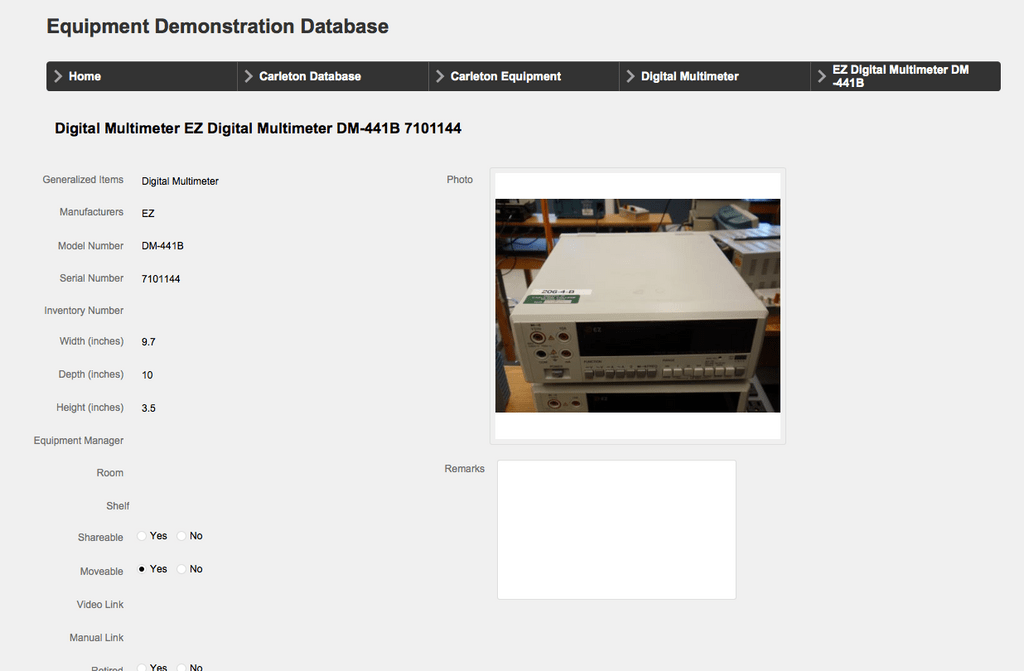Click the chevron icon before Home breadcrumb
Viewport: 1024px width, 671px height.
[60, 76]
